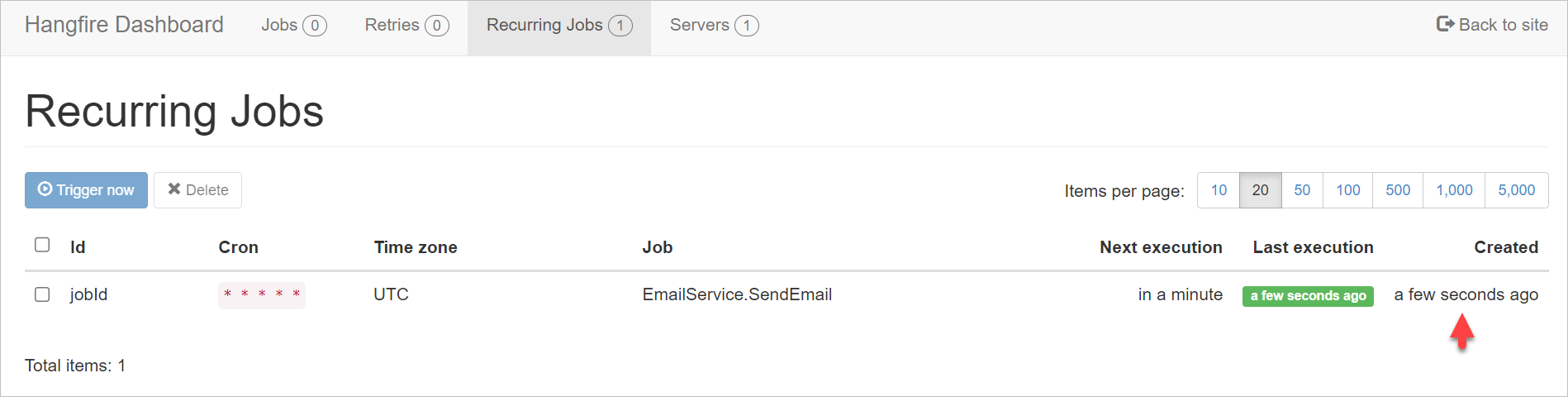Toggle the select-all checkbox in header
1568x397 pixels.
pos(42,245)
